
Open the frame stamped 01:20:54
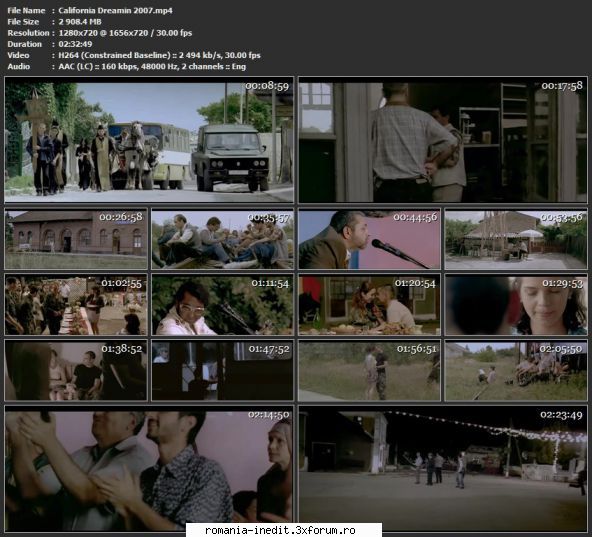[369, 304]
